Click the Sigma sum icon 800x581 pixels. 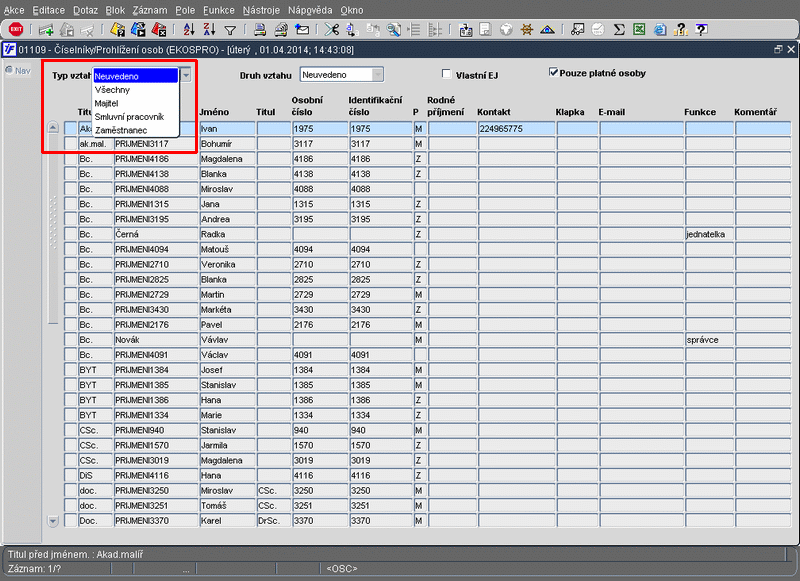tap(620, 31)
